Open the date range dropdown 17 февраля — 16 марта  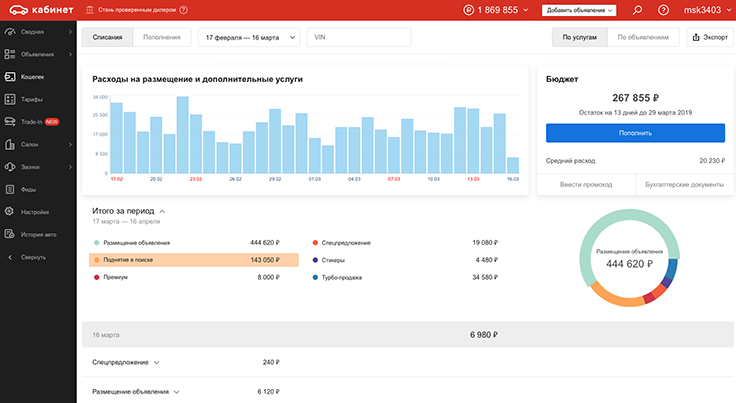click(249, 37)
